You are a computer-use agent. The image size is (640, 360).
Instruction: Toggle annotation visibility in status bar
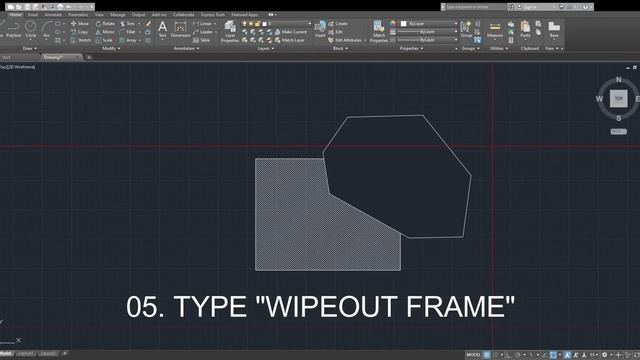(567, 355)
